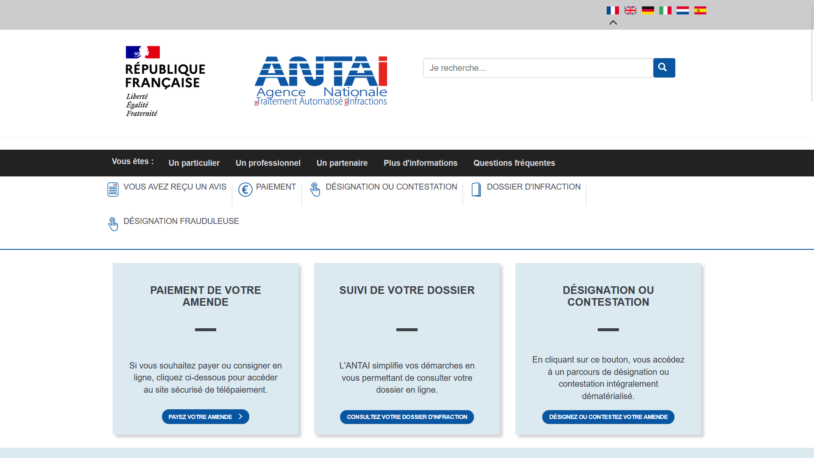Open 'Un particulier' menu
The width and height of the screenshot is (814, 458).
pos(194,163)
